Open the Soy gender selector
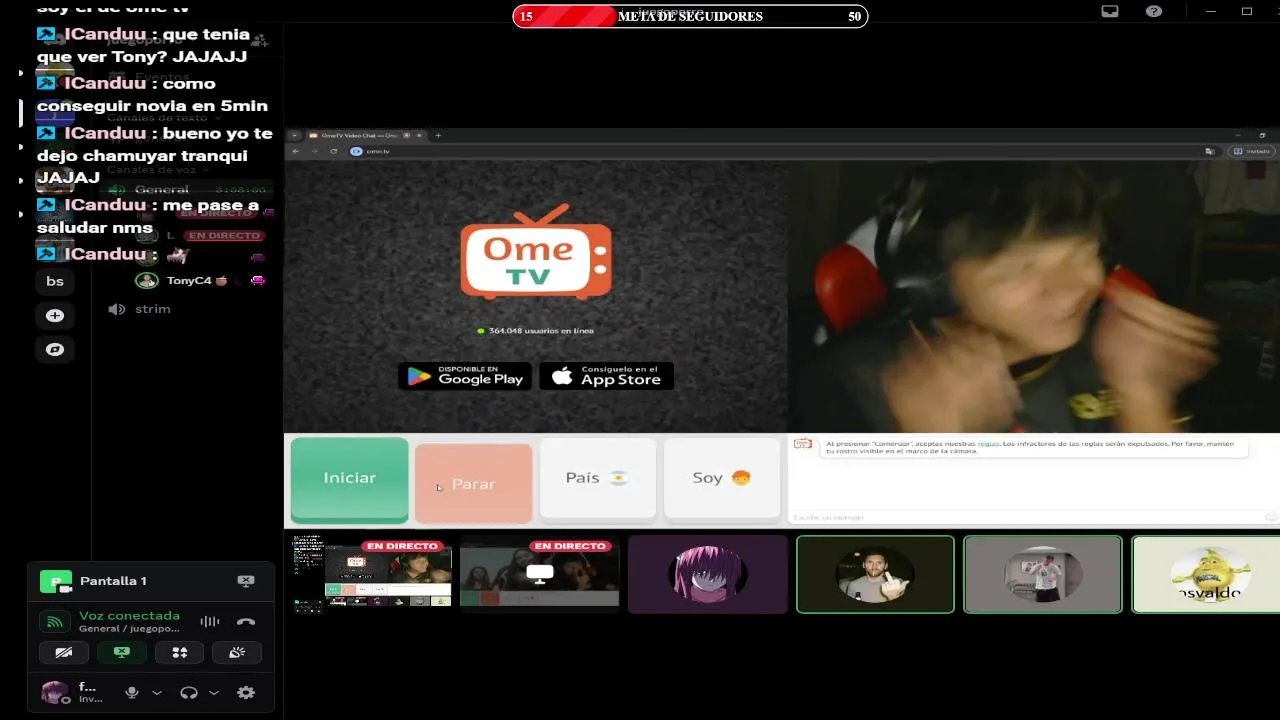The width and height of the screenshot is (1280, 720). pyautogui.click(x=721, y=478)
